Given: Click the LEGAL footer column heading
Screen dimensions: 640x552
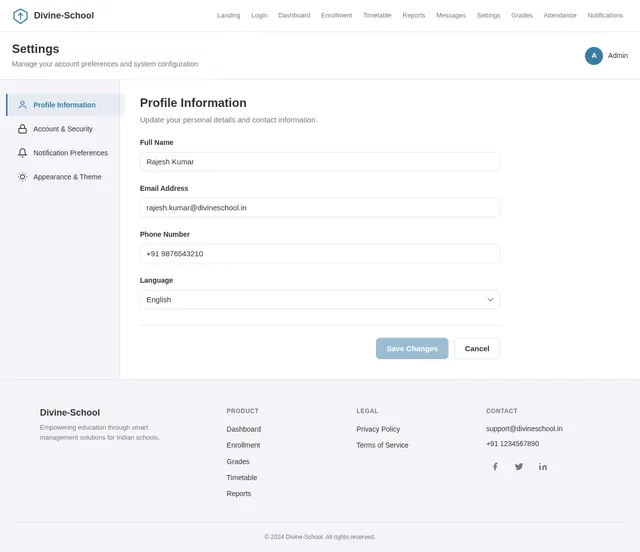Looking at the screenshot, I should (x=367, y=411).
